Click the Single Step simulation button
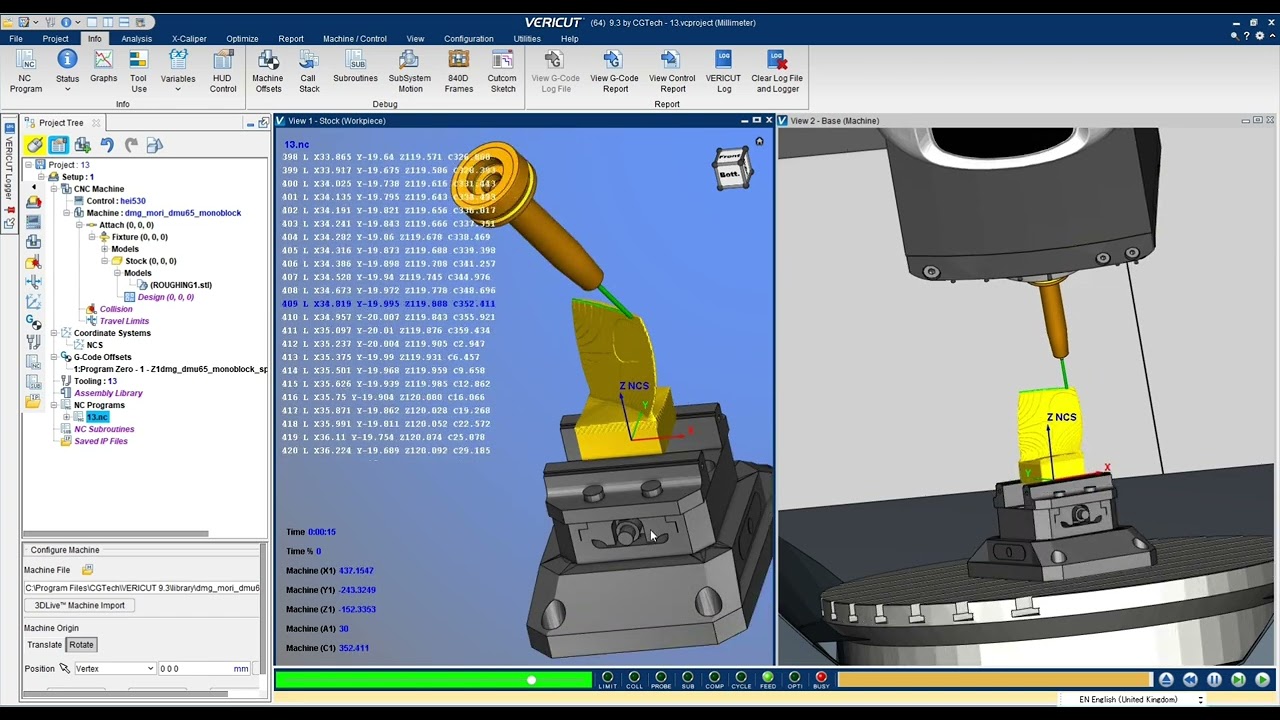This screenshot has height=720, width=1280. 1238,680
